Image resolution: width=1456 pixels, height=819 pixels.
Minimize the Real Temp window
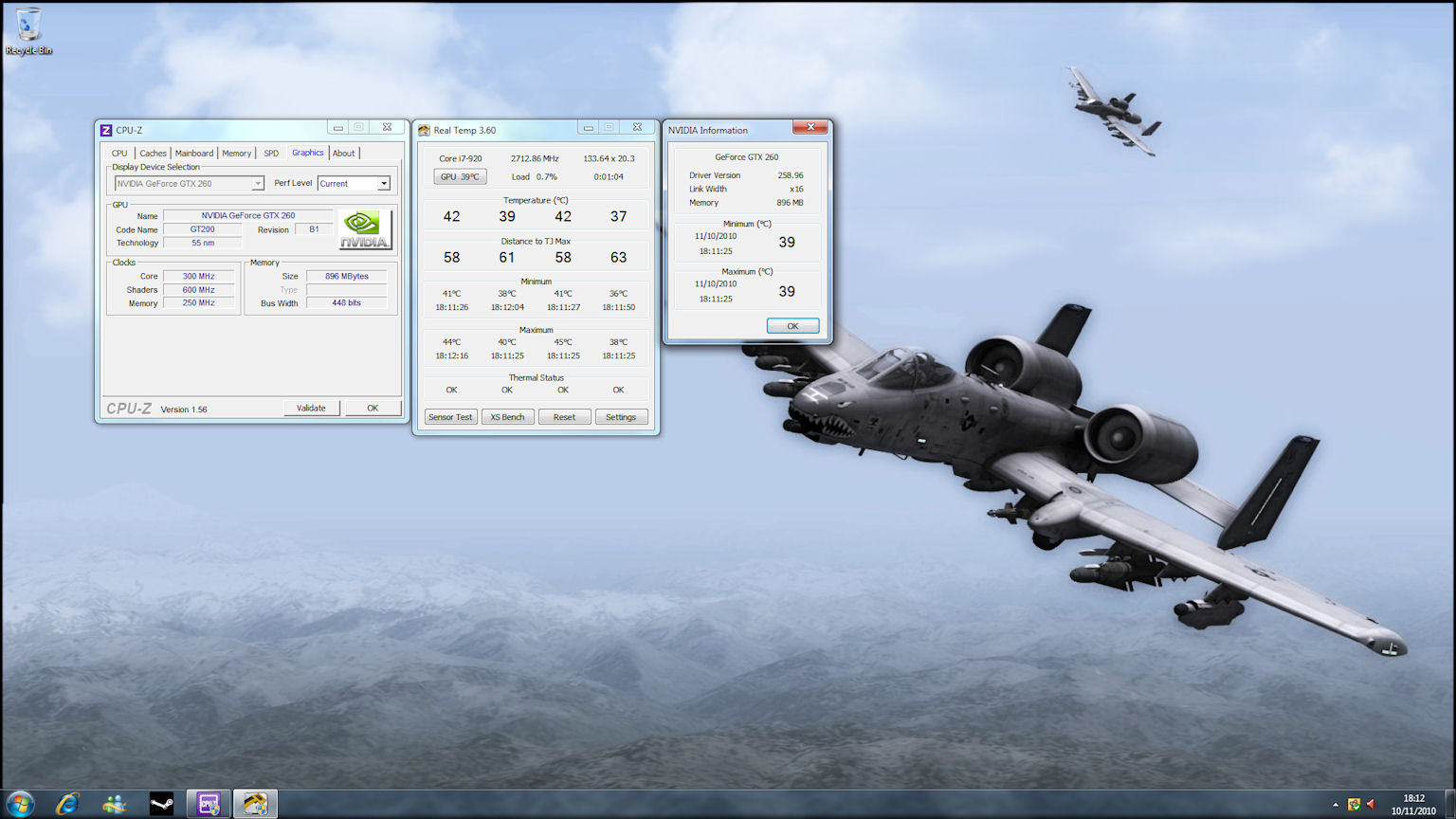[588, 128]
